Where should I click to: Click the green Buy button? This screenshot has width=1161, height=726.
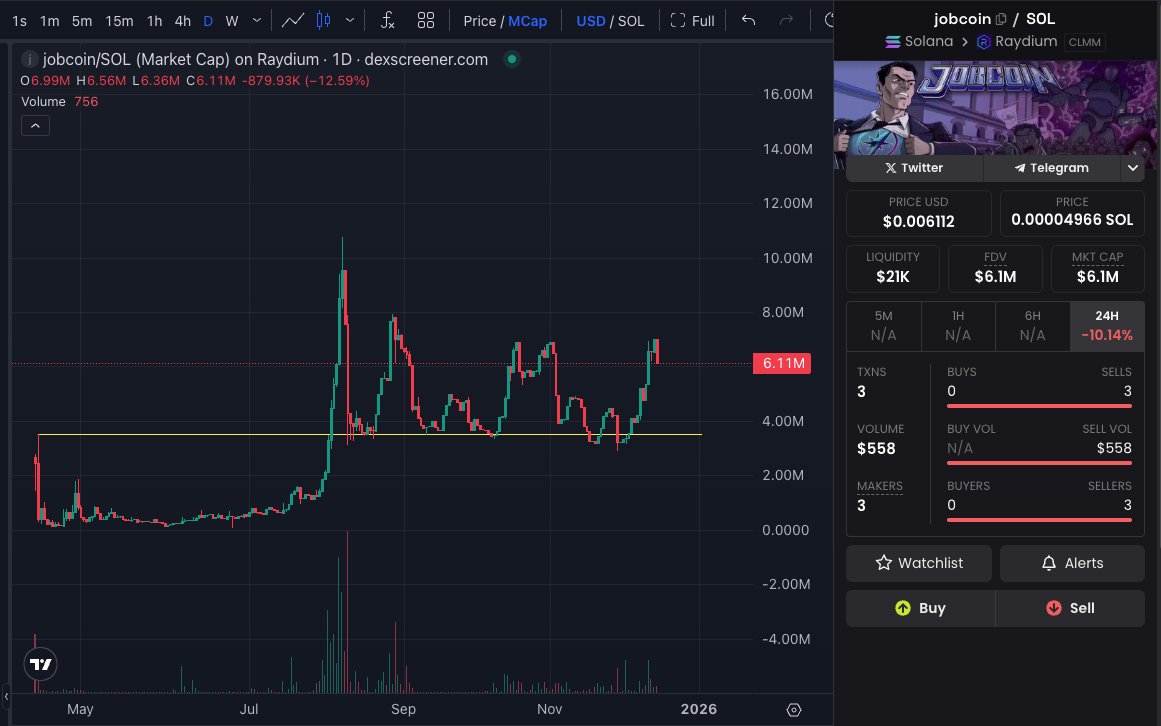920,608
